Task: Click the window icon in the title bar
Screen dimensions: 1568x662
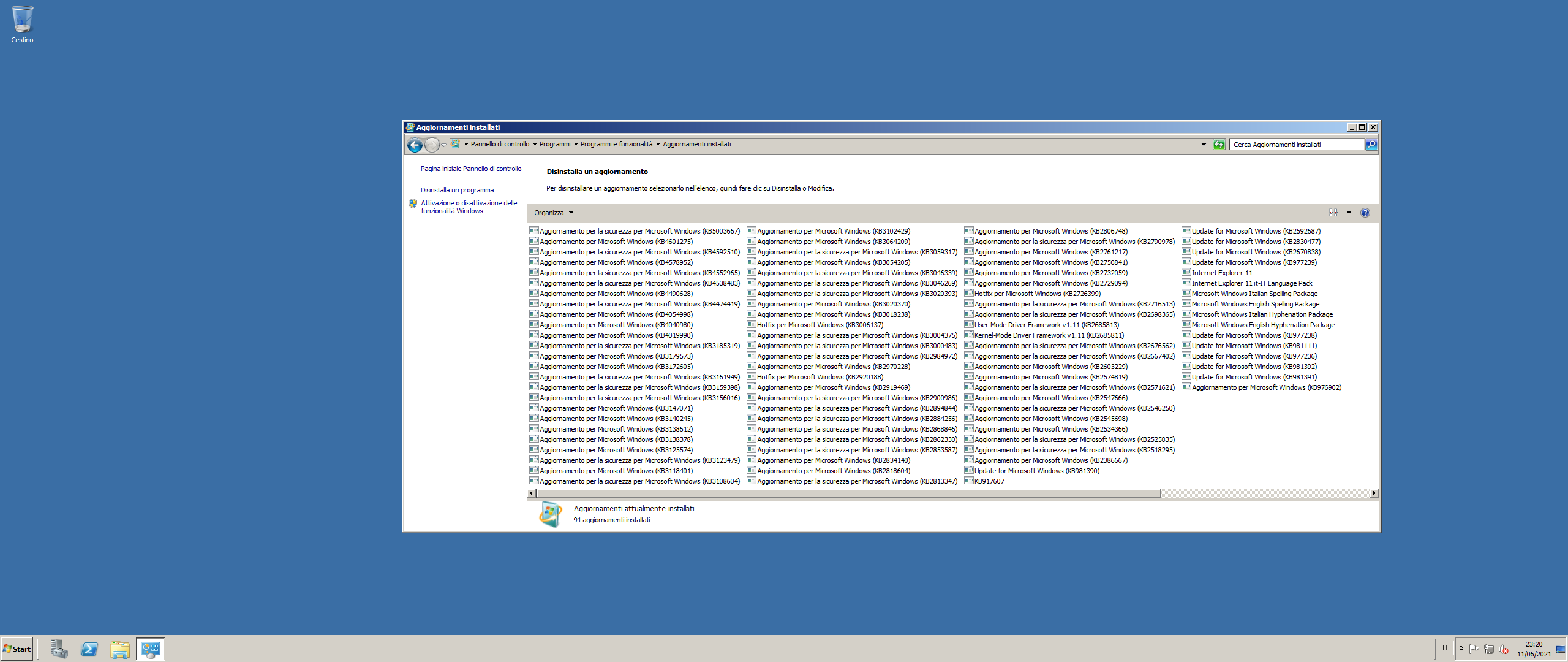Action: click(410, 127)
